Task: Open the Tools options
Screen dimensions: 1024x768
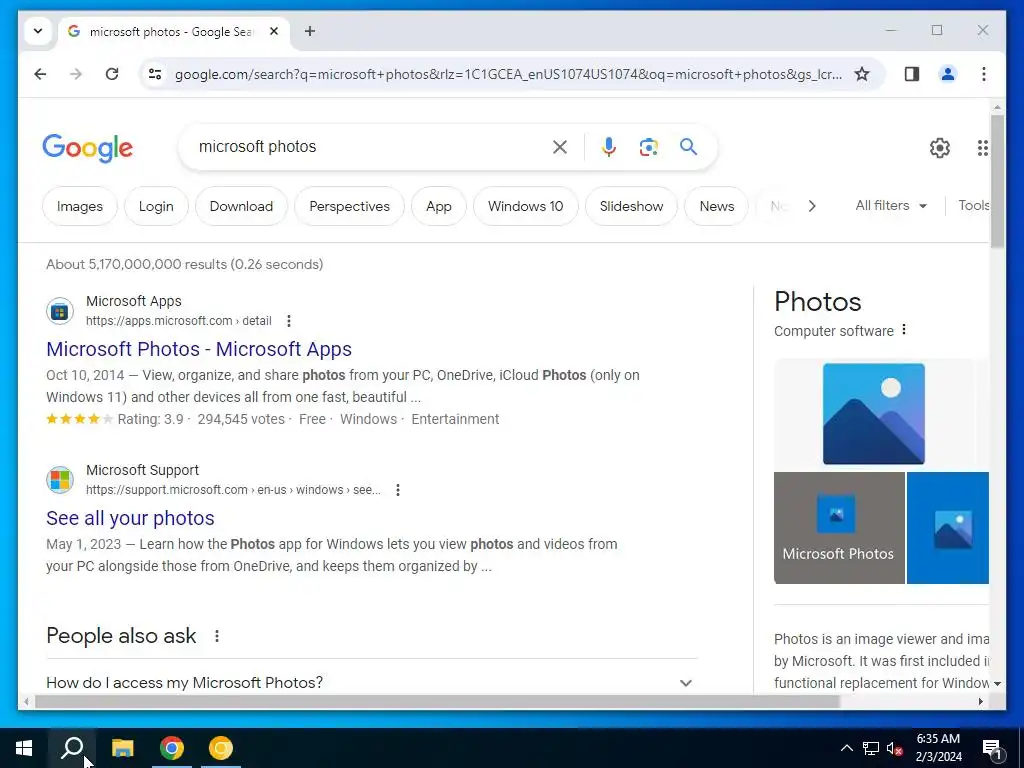Action: pos(973,206)
